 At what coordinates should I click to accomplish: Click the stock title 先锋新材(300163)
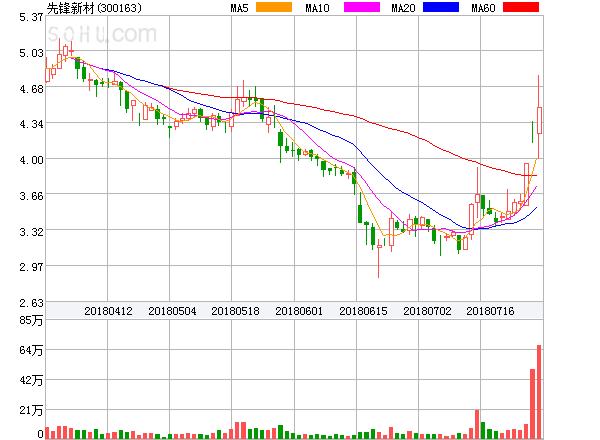(x=94, y=8)
